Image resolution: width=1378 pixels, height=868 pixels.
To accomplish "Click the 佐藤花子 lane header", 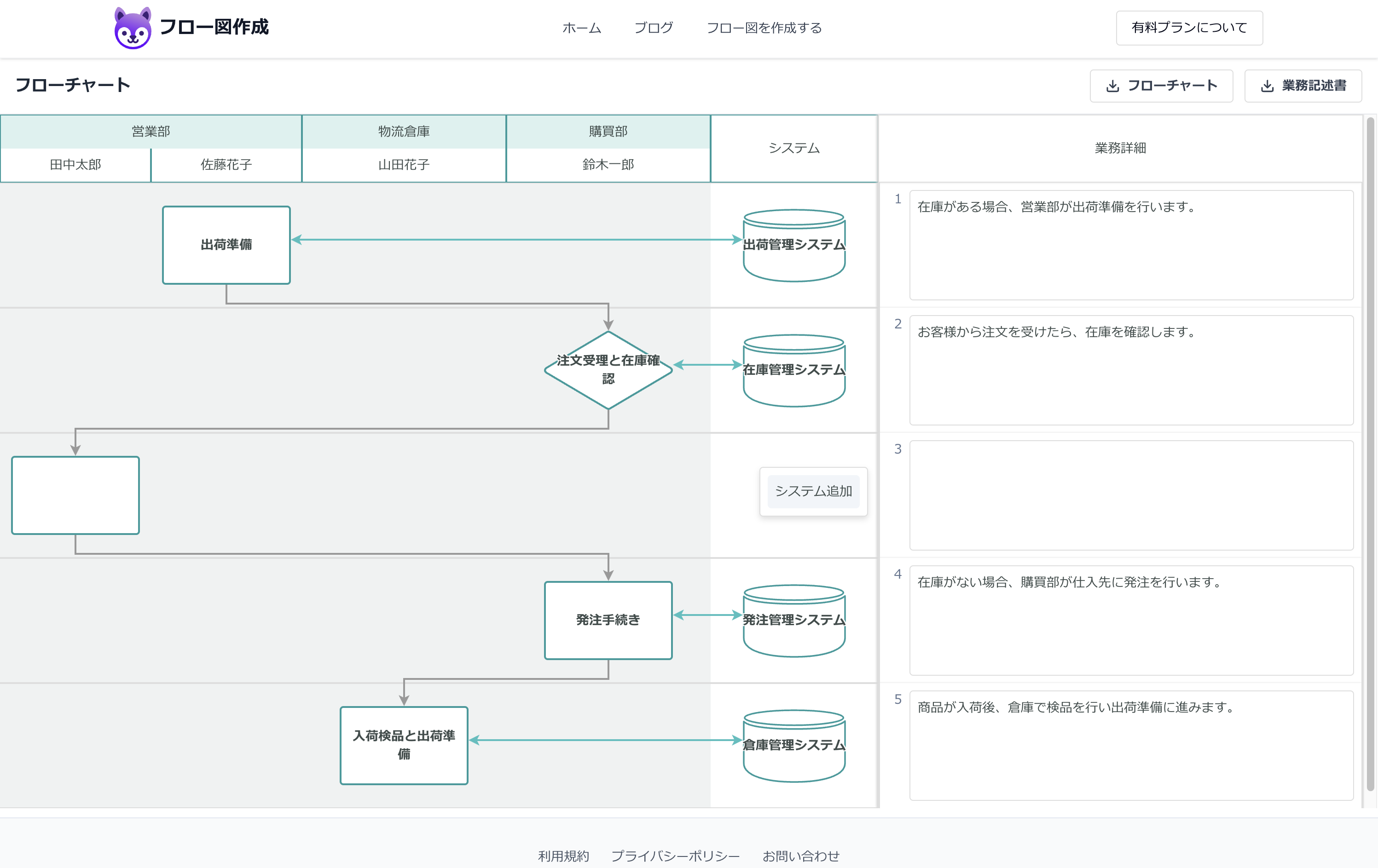I will [x=226, y=165].
